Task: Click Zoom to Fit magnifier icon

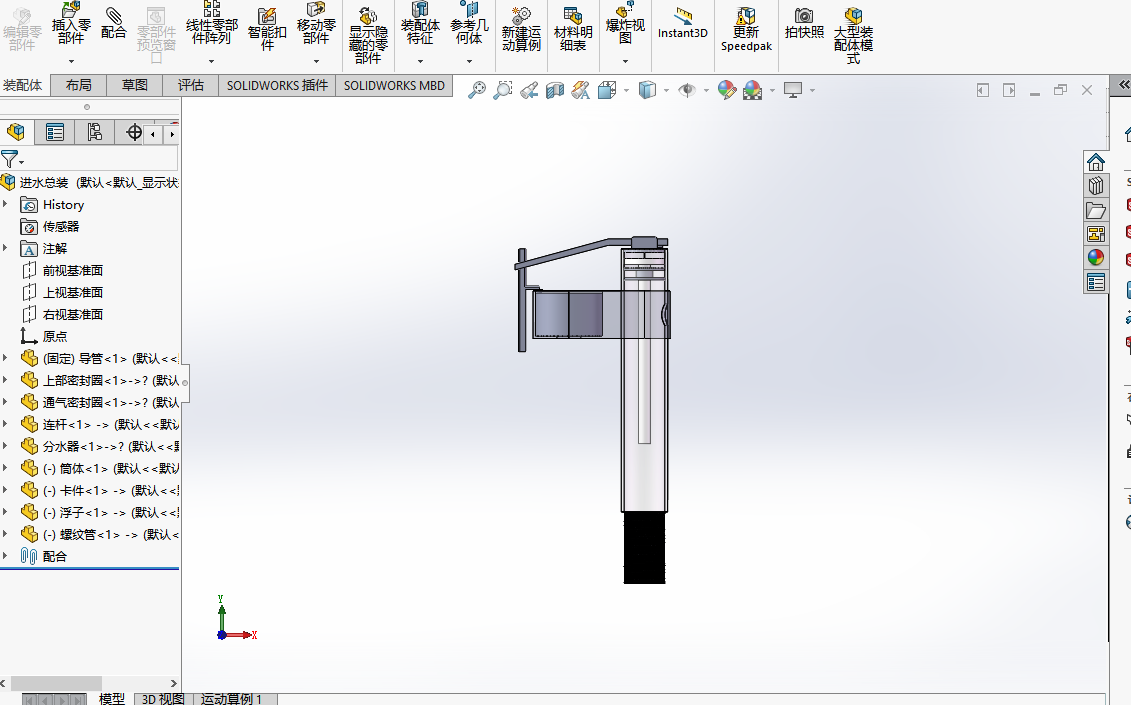Action: pos(476,90)
